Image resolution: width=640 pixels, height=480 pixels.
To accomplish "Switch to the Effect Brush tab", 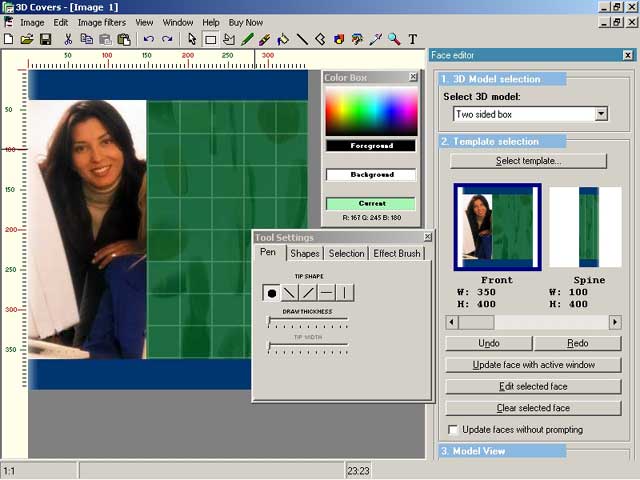I will (x=397, y=253).
